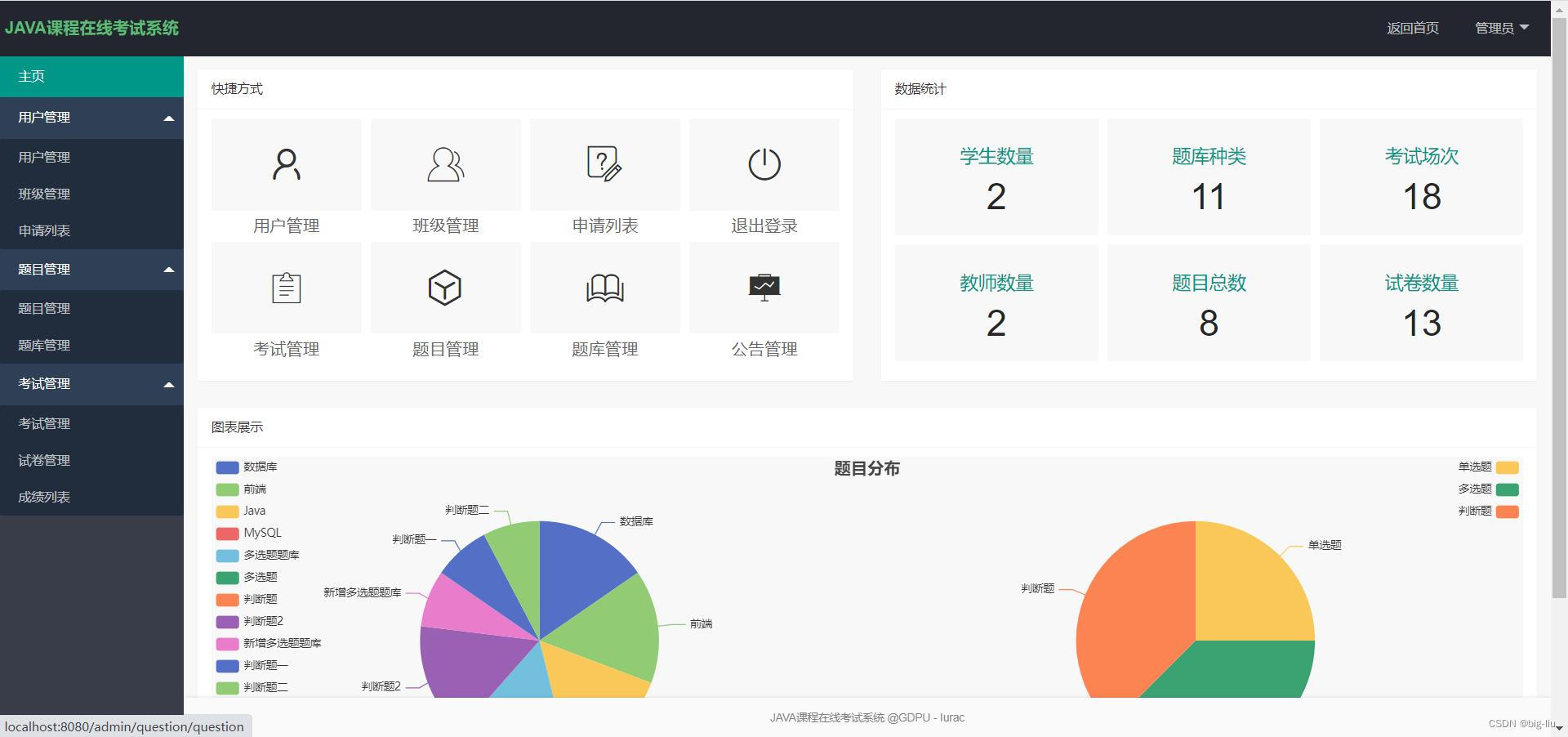Screen dimensions: 1568x737
Task: Open the 用户管理 shortcut person icon
Action: click(286, 164)
